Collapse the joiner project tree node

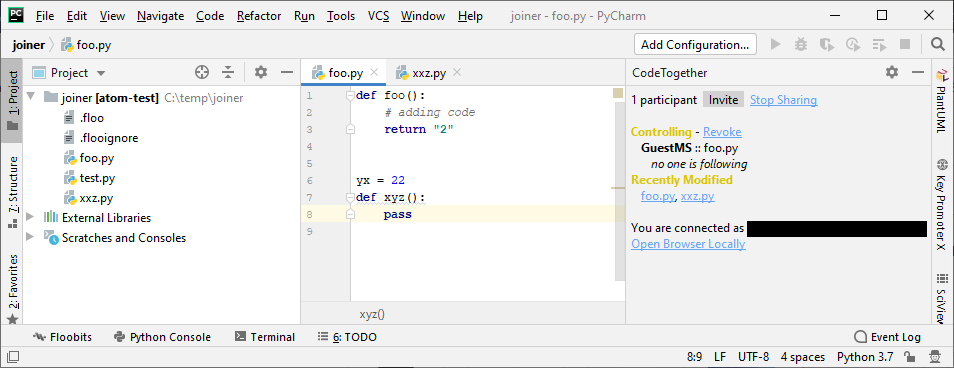pyautogui.click(x=31, y=97)
